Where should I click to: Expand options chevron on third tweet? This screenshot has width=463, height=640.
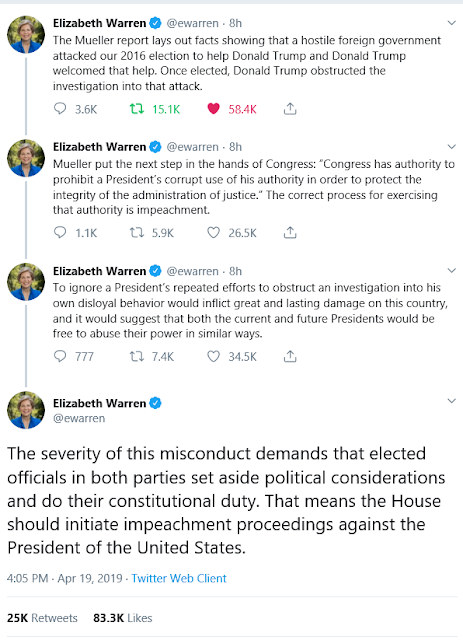pos(451,270)
